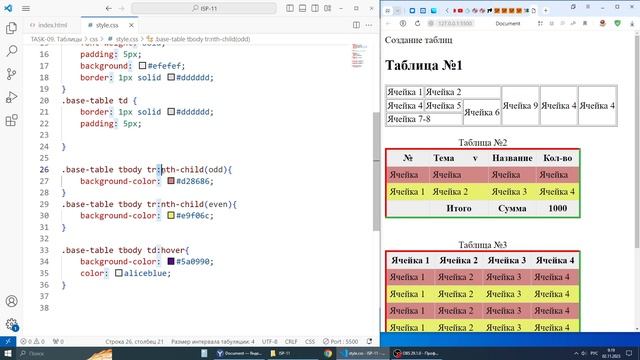This screenshot has height=360, width=640.
Task: Open the Search view in activity bar
Action: pos(11,51)
